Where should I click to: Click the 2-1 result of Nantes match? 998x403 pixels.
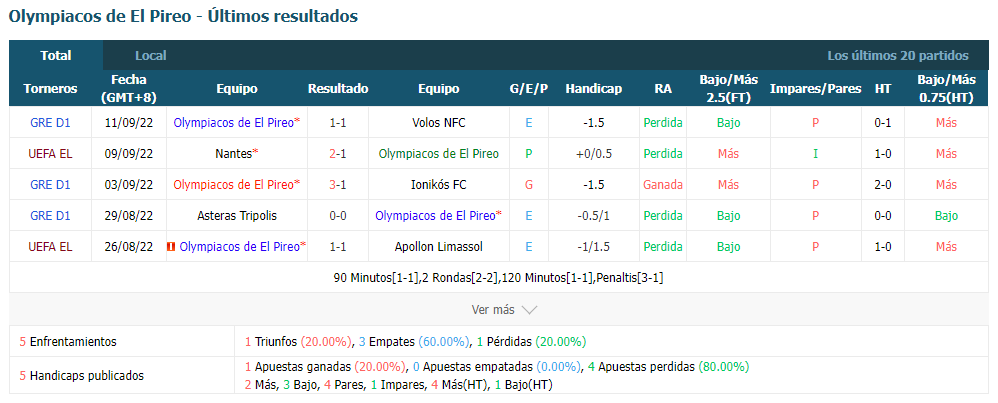pos(338,153)
